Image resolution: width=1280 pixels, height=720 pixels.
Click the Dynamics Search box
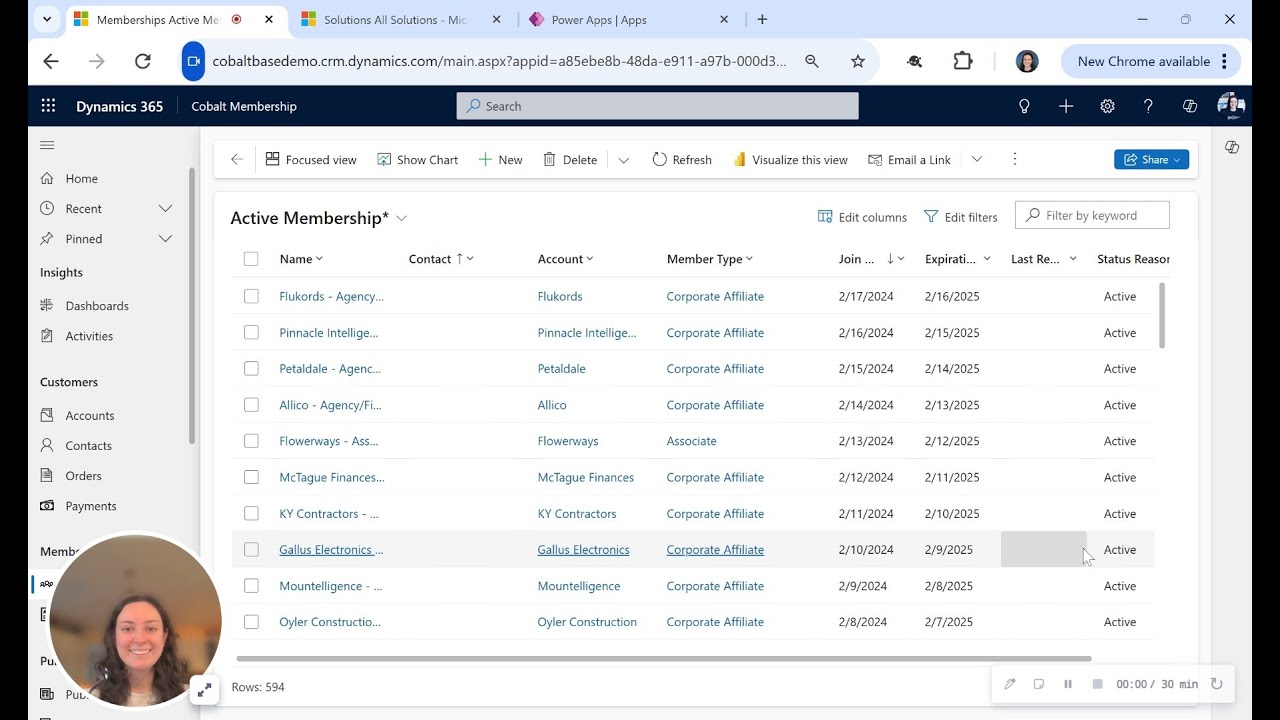657,106
